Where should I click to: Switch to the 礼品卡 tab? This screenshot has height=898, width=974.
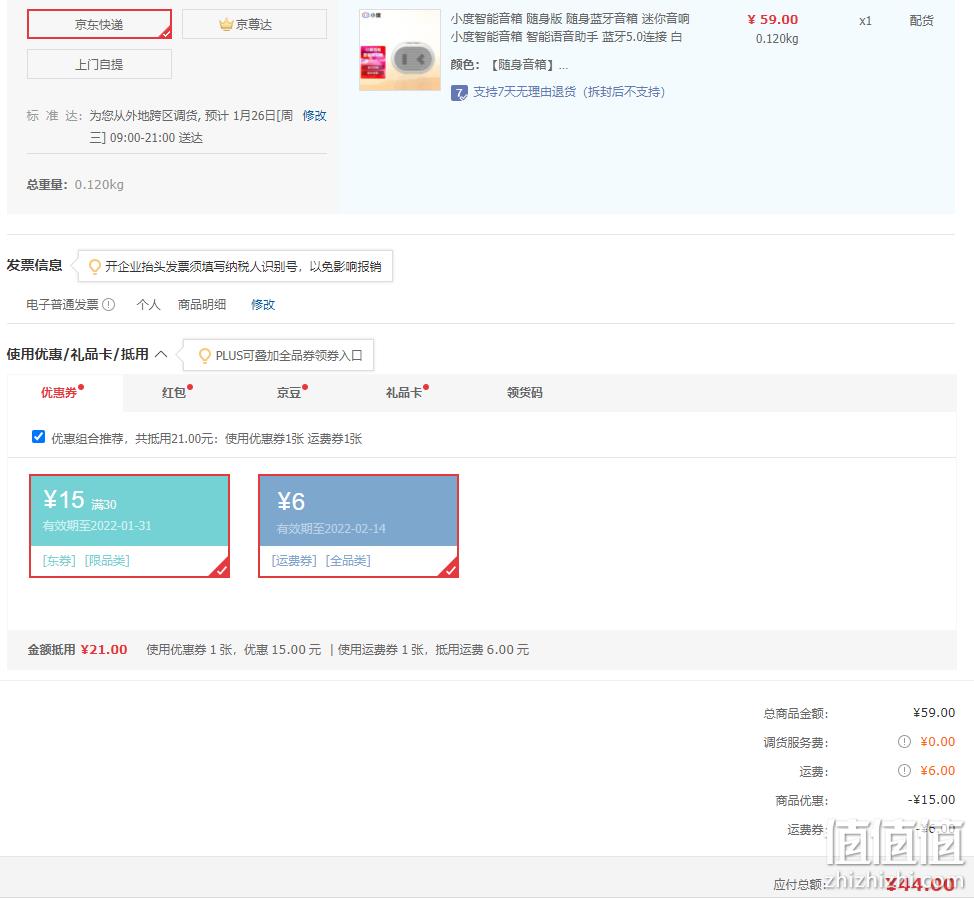click(404, 392)
